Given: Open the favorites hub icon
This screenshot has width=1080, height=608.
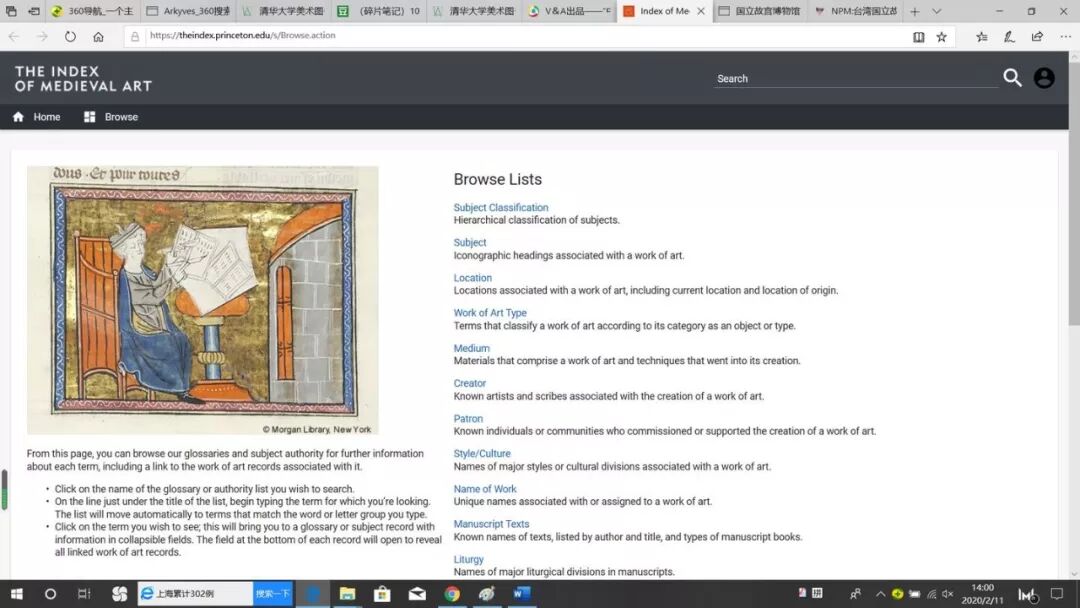Looking at the screenshot, I should coord(982,37).
